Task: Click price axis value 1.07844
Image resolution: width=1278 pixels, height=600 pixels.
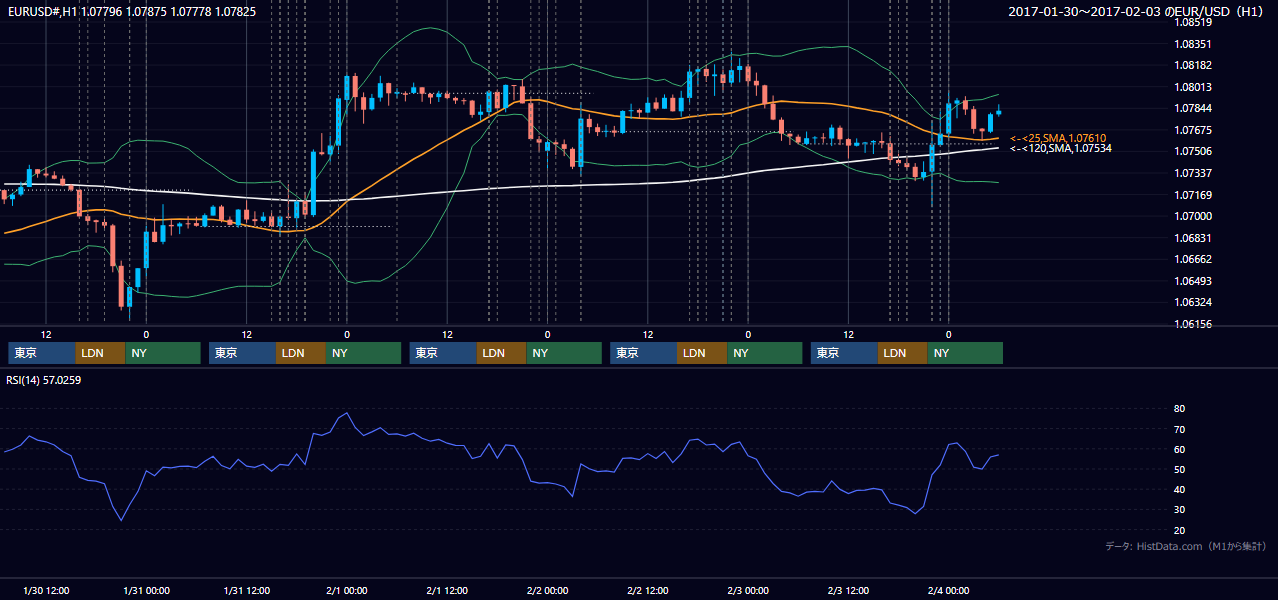Action: point(1193,108)
